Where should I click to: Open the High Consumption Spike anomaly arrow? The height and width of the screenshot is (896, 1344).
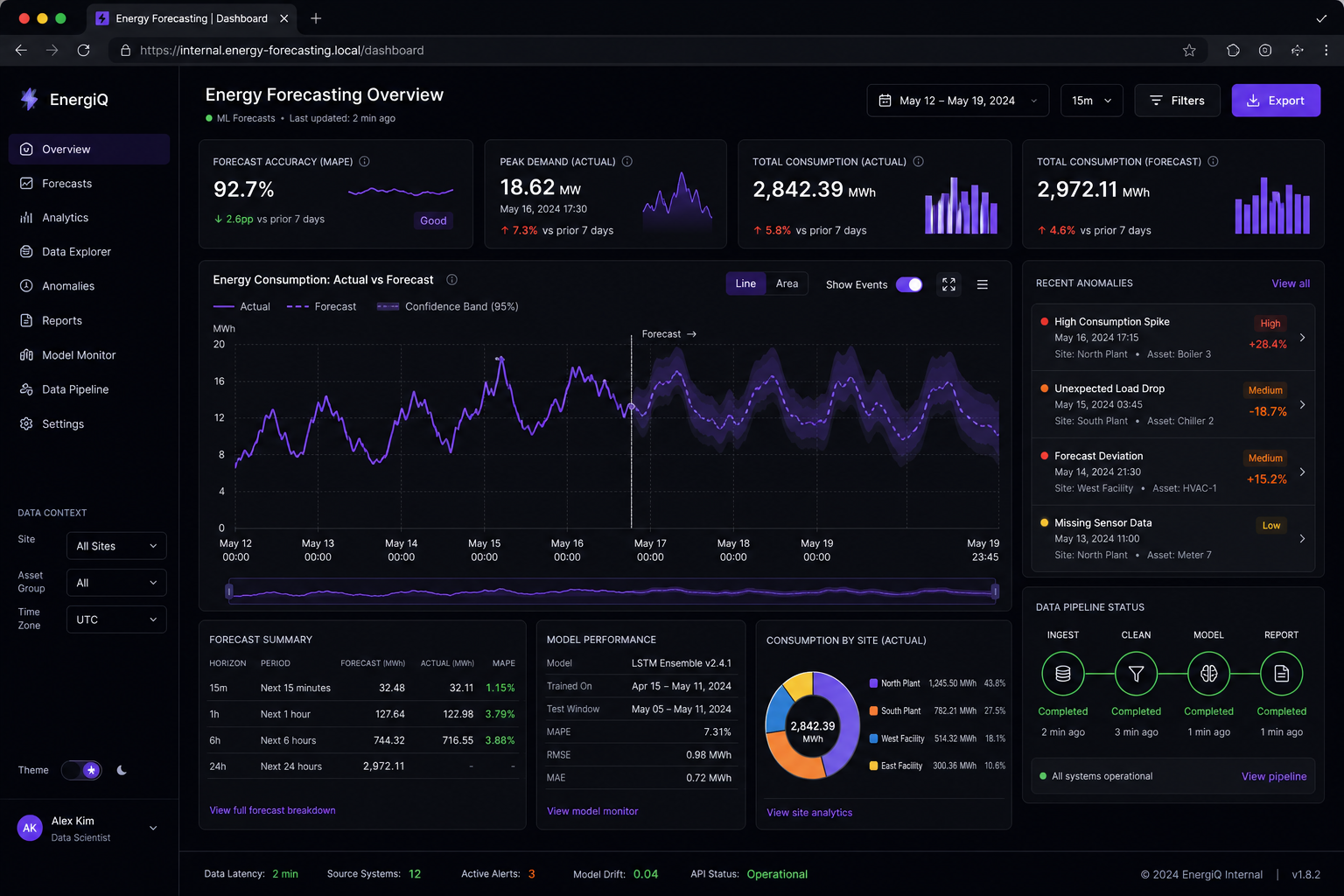(x=1302, y=338)
